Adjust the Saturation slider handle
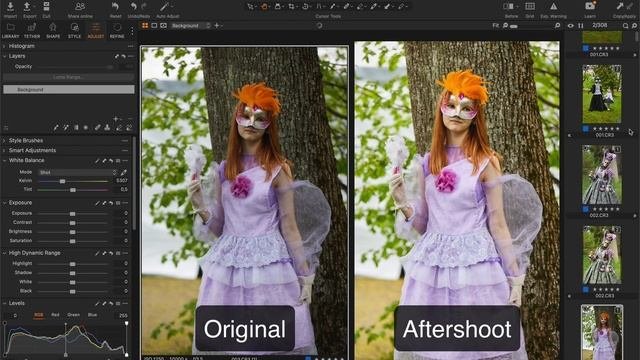Screen dimensions: 640x360 pos(73,241)
